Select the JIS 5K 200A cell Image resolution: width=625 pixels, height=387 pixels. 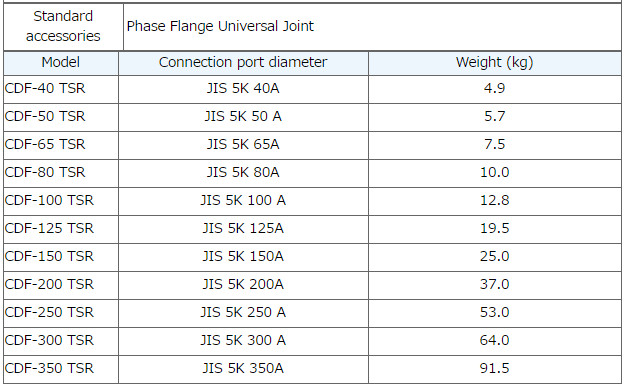click(243, 285)
